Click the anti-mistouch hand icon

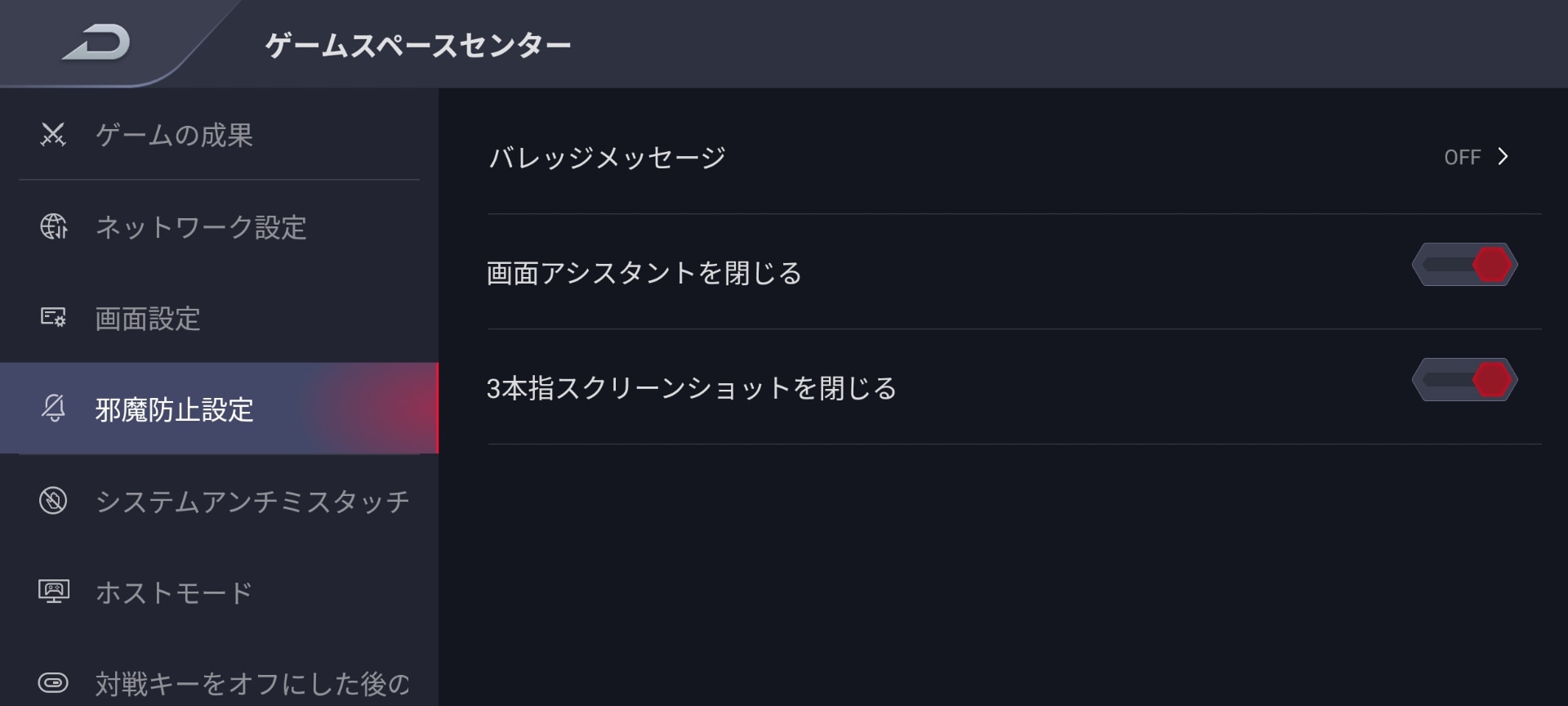(53, 500)
